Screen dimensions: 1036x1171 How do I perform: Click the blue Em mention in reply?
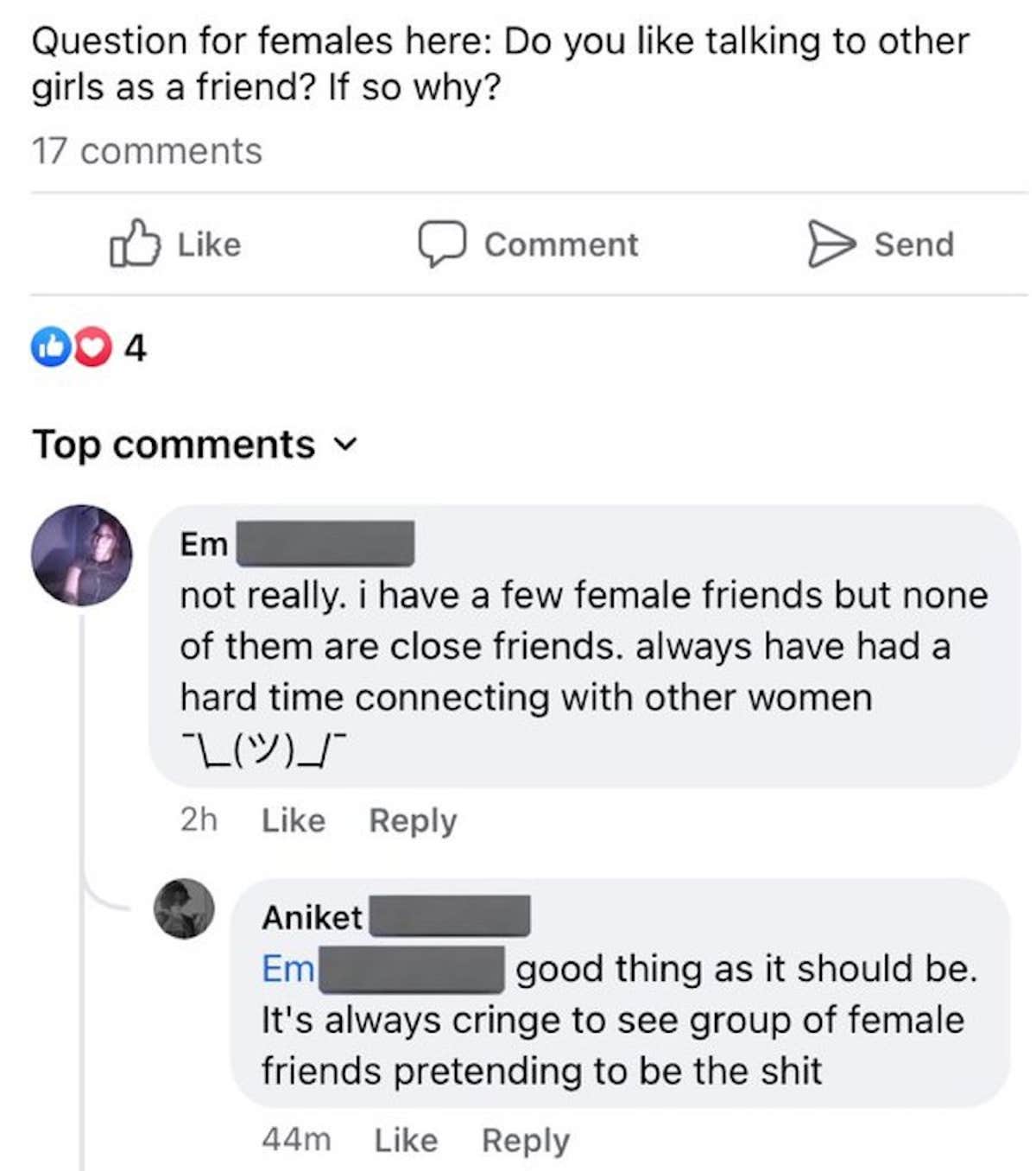coord(288,969)
